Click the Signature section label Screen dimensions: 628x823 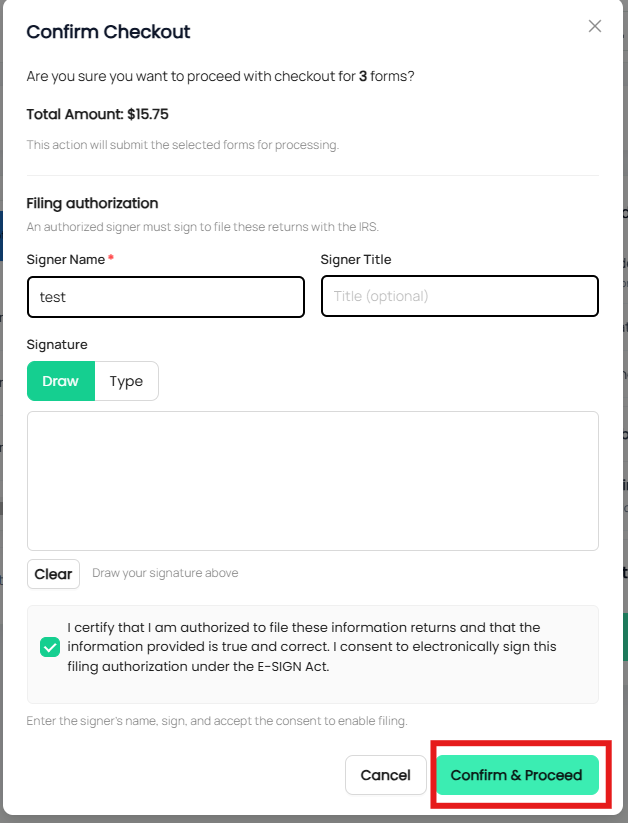tap(57, 344)
